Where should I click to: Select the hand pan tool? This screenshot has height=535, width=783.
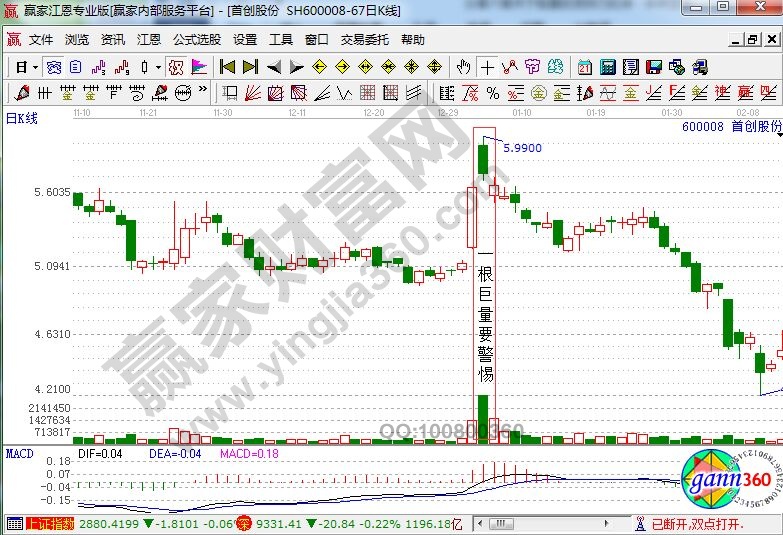[463, 67]
